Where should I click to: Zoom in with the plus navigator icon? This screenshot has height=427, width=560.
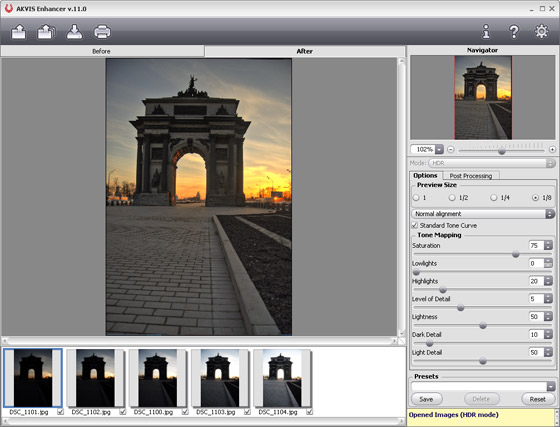tap(552, 149)
